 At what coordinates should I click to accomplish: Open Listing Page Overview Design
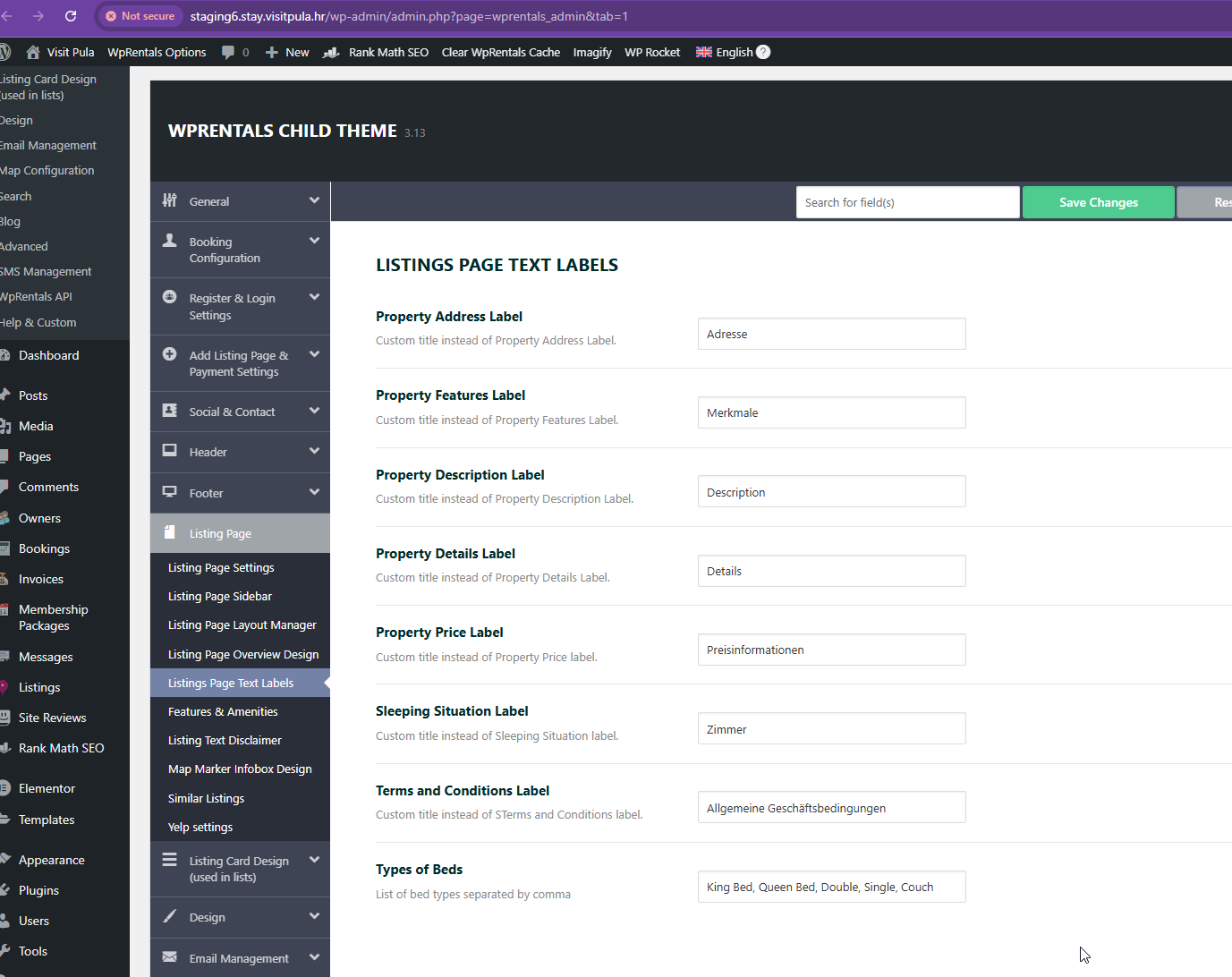pyautogui.click(x=243, y=654)
